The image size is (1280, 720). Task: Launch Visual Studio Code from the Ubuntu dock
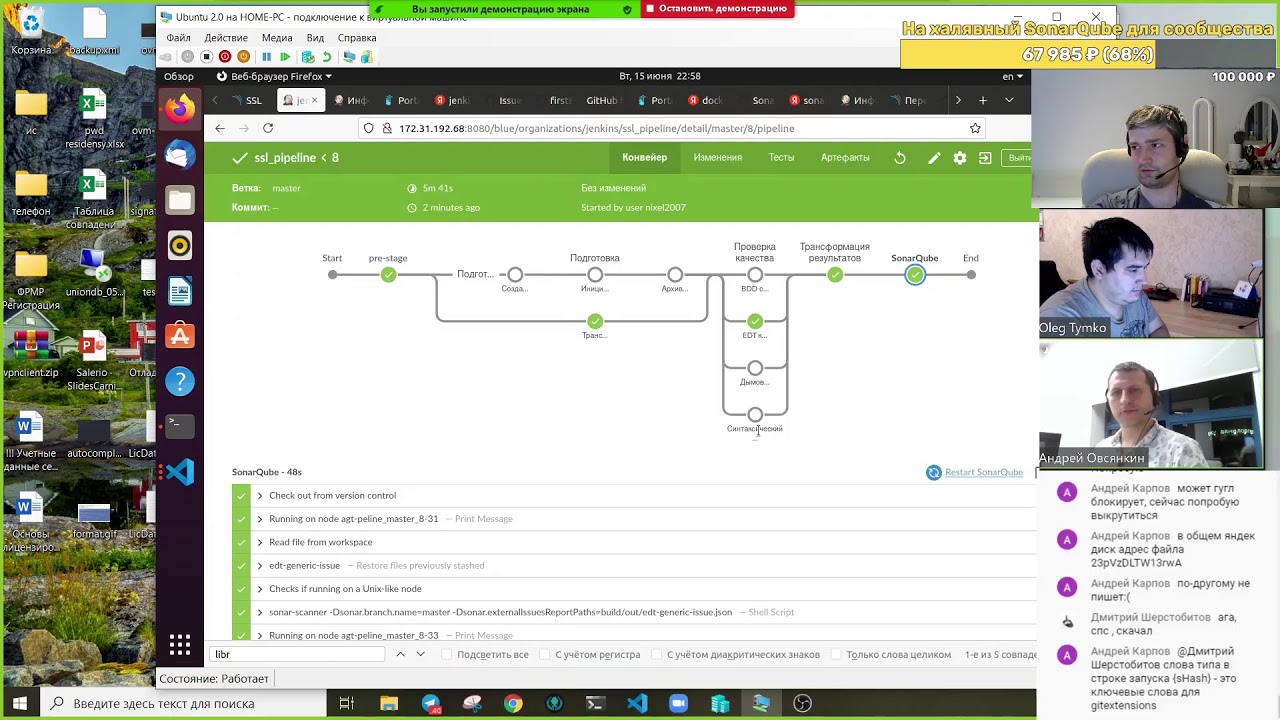coord(180,471)
